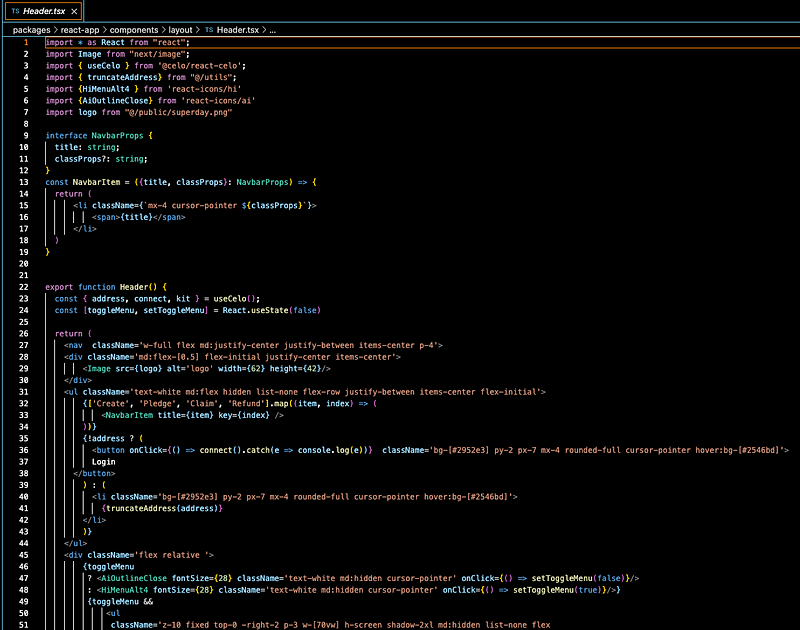The image size is (800, 630).
Task: Click line number 45 in gutter
Action: (23, 555)
